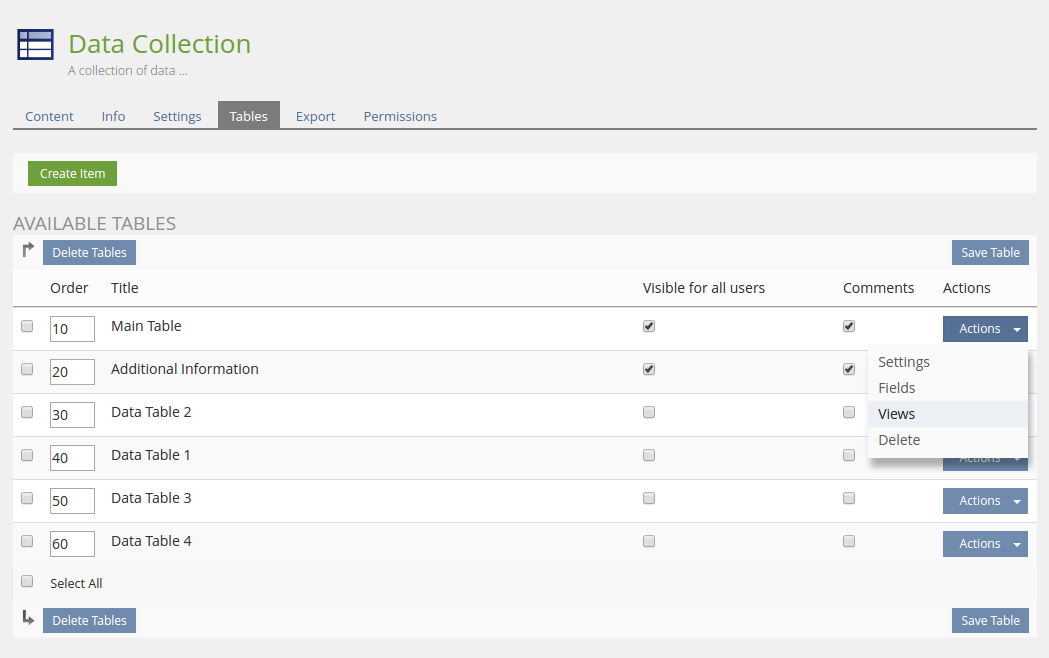Screen dimensions: 1049x658
Task: Expand the Actions dropdown for Data Table 4
Action: pyautogui.click(x=984, y=544)
